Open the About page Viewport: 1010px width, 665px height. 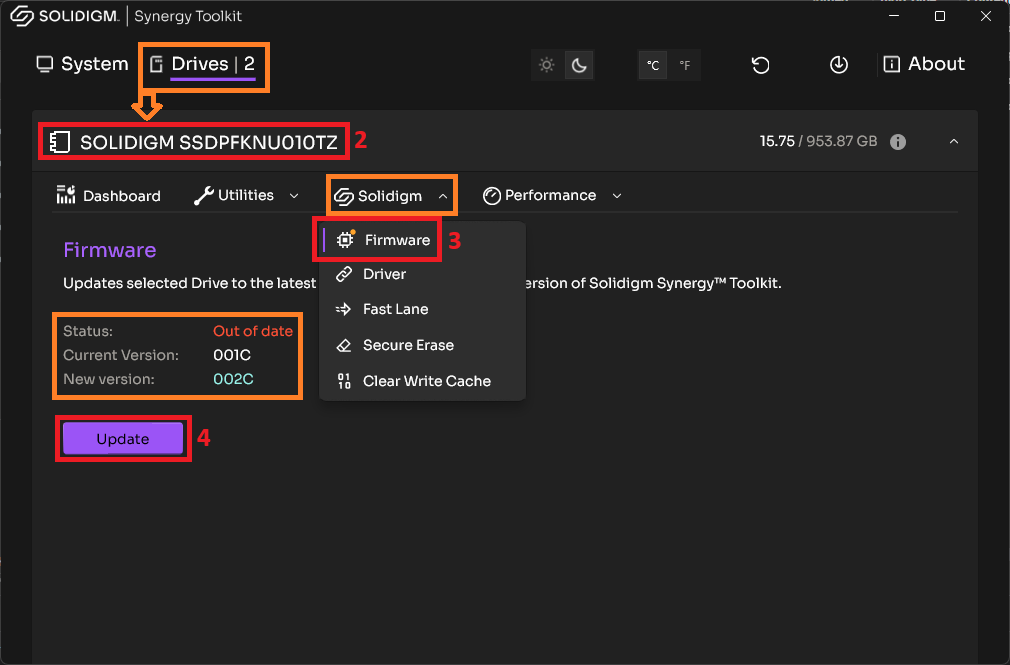coord(924,64)
